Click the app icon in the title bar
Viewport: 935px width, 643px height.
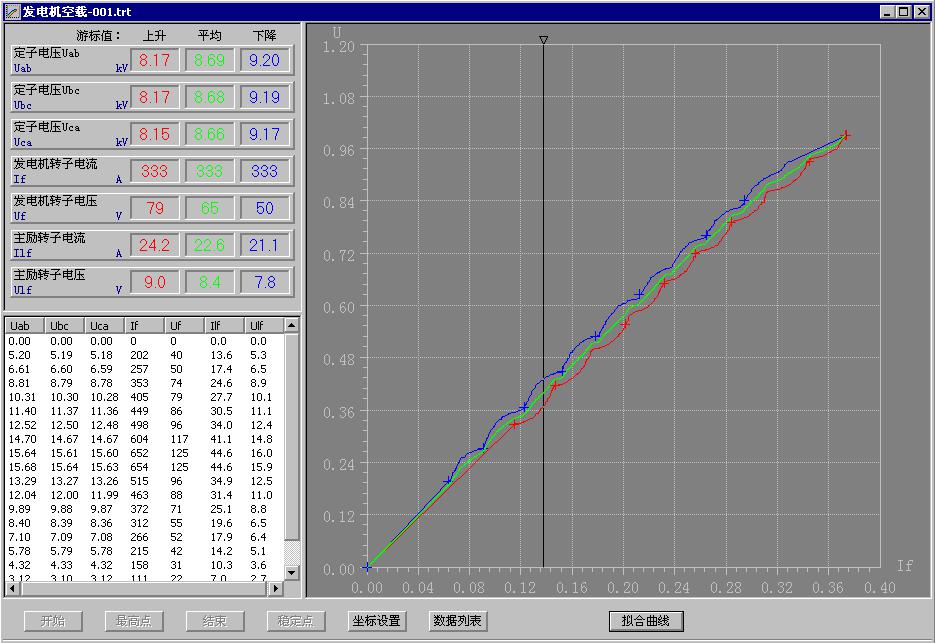[11, 12]
